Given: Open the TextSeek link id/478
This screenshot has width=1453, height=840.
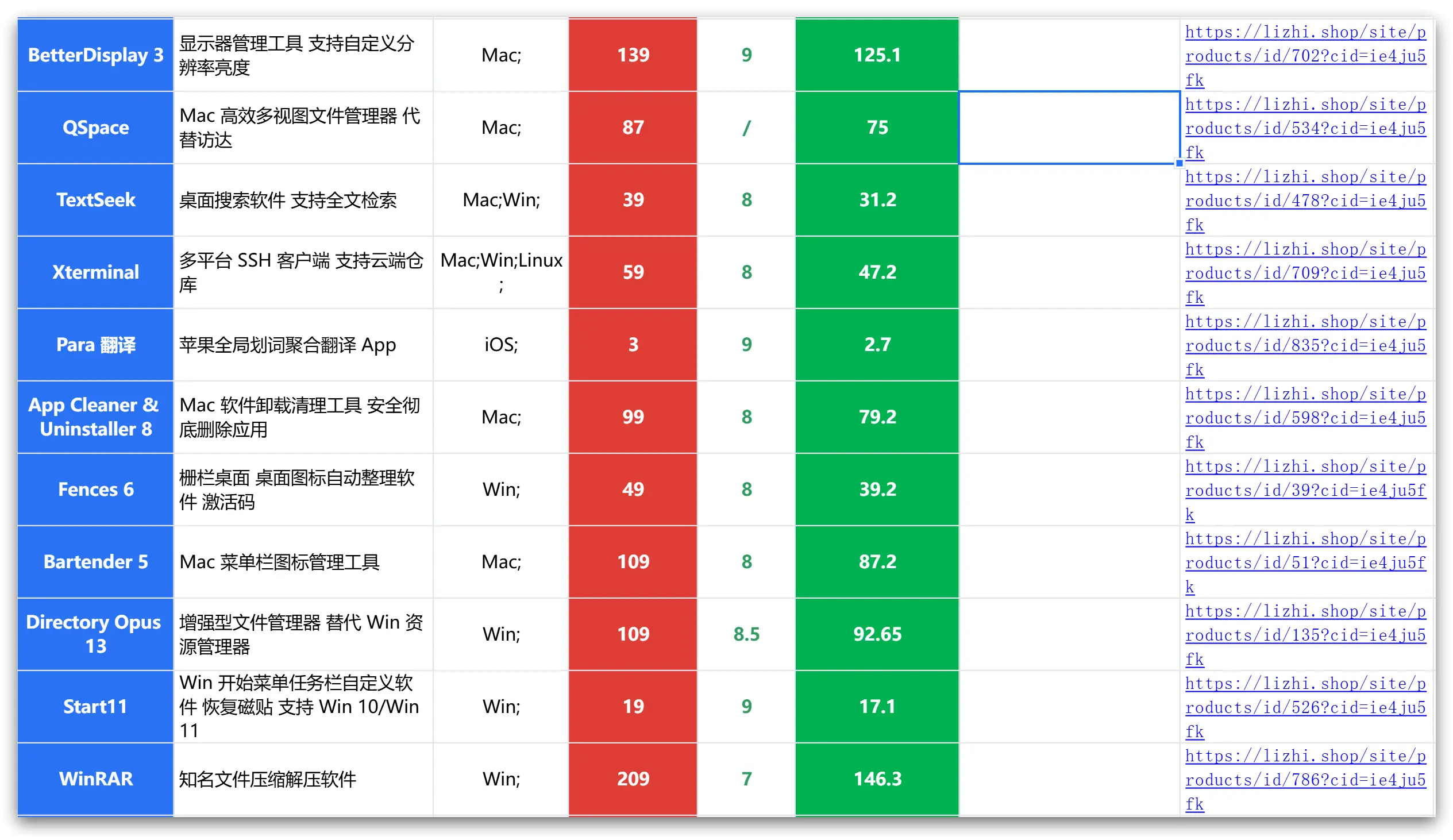Looking at the screenshot, I should 1305,200.
